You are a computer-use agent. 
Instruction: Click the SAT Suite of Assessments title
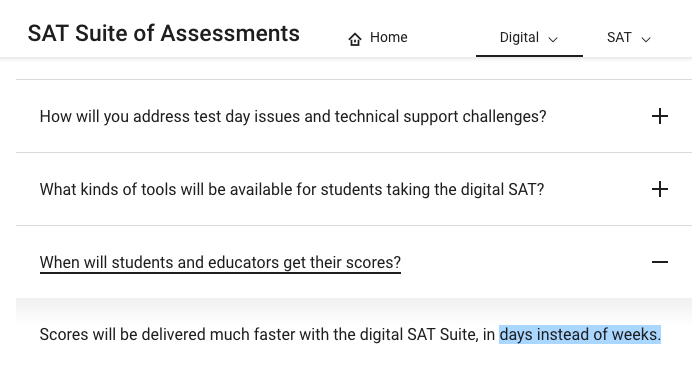coord(164,34)
